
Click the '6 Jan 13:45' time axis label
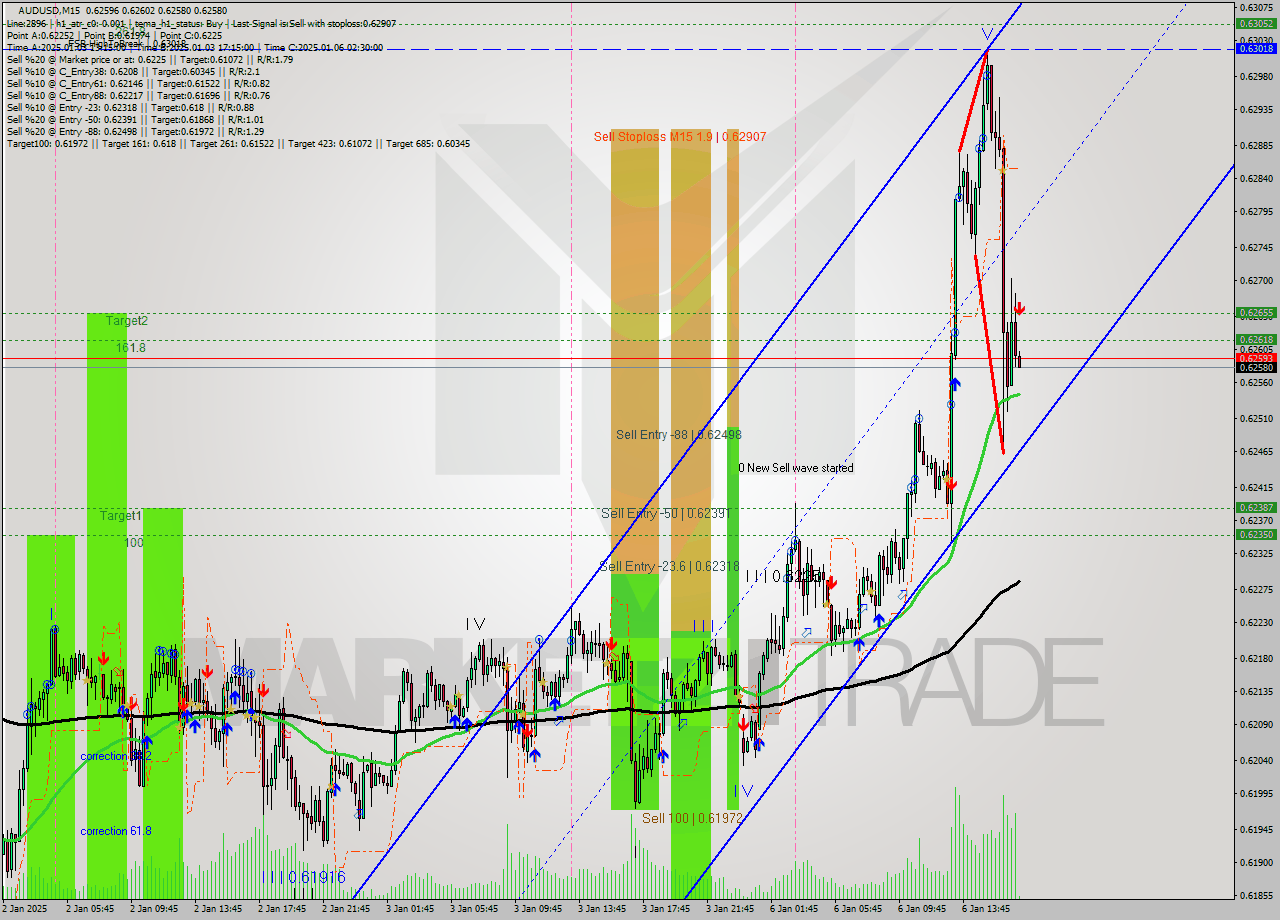pos(987,910)
